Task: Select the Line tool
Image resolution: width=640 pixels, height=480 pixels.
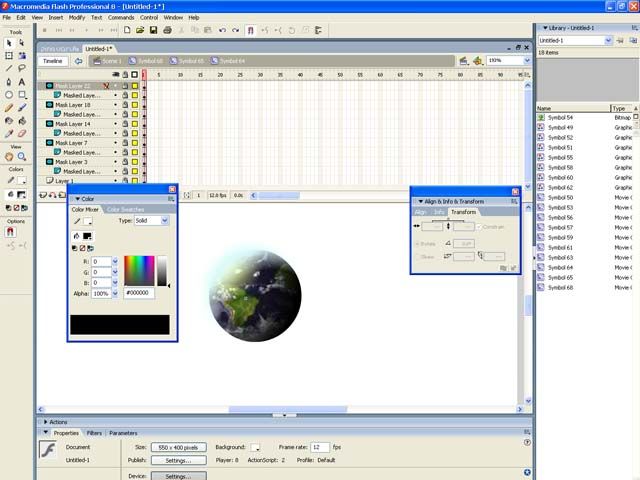Action: pyautogui.click(x=9, y=69)
